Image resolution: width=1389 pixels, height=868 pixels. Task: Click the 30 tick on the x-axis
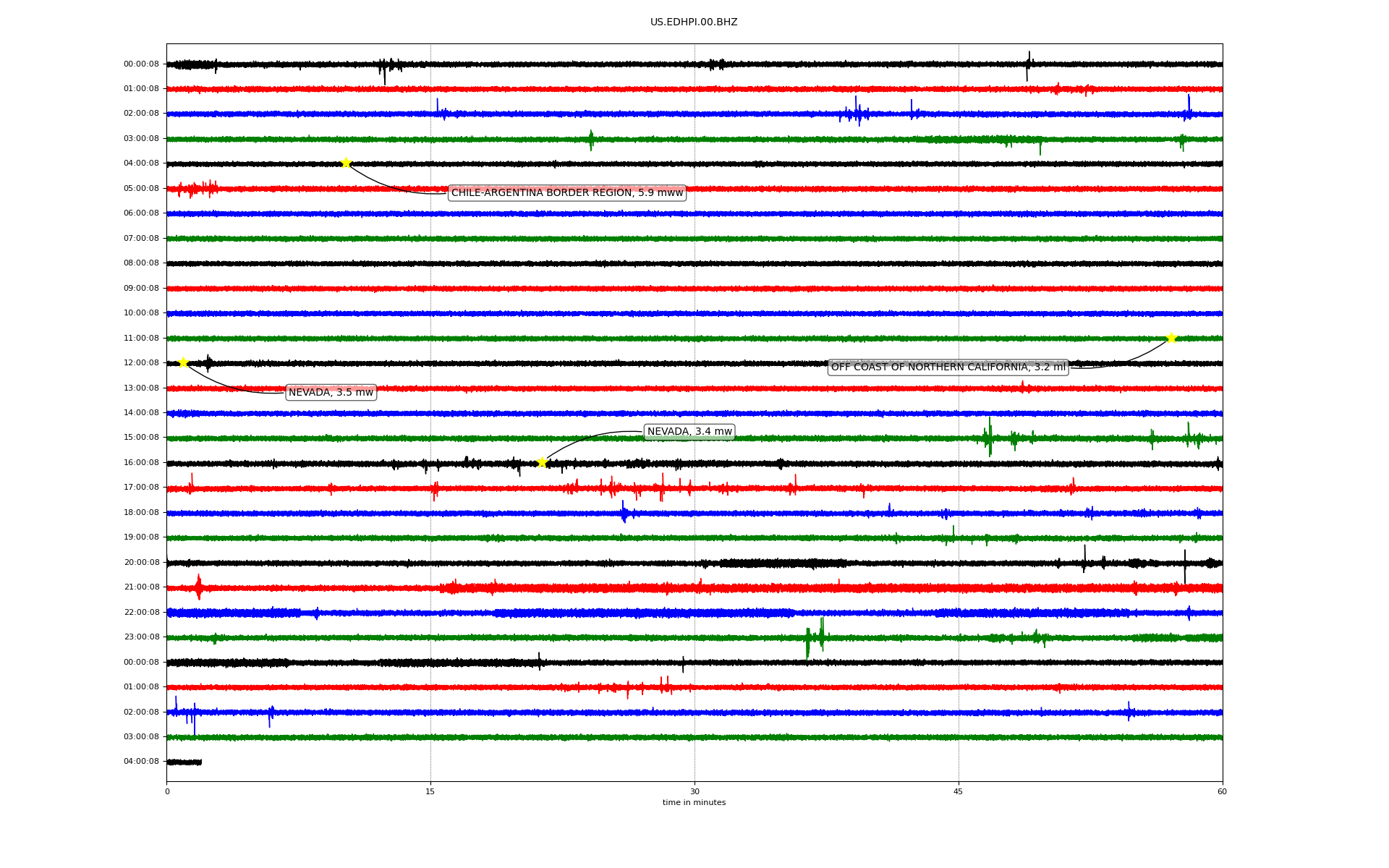point(694,791)
